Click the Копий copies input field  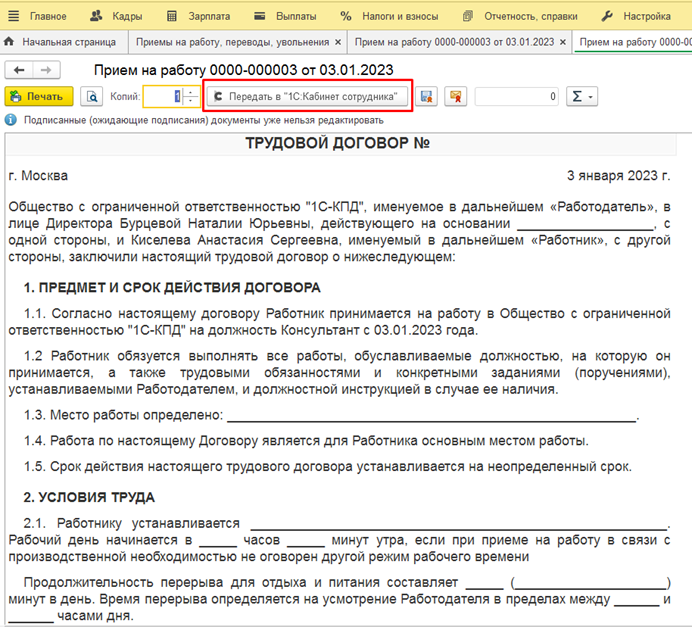tap(163, 97)
